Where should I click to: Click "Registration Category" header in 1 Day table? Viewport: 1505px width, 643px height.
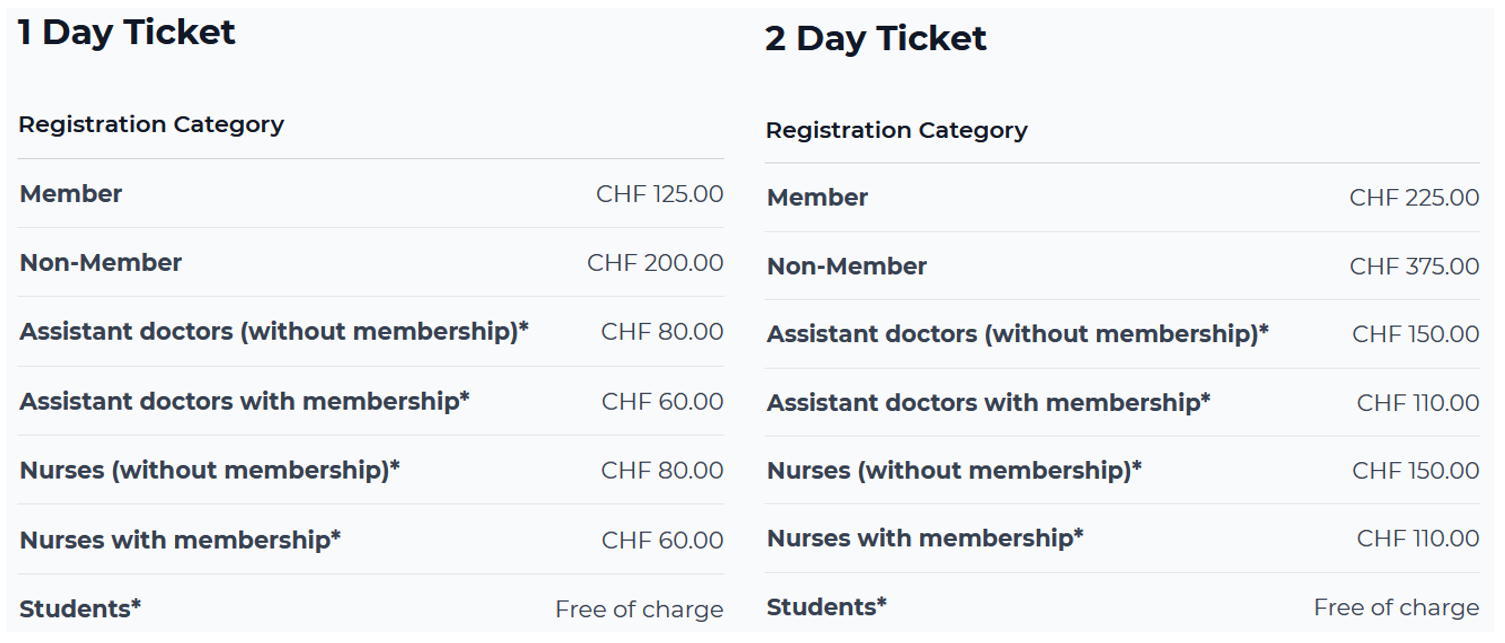[x=151, y=125]
